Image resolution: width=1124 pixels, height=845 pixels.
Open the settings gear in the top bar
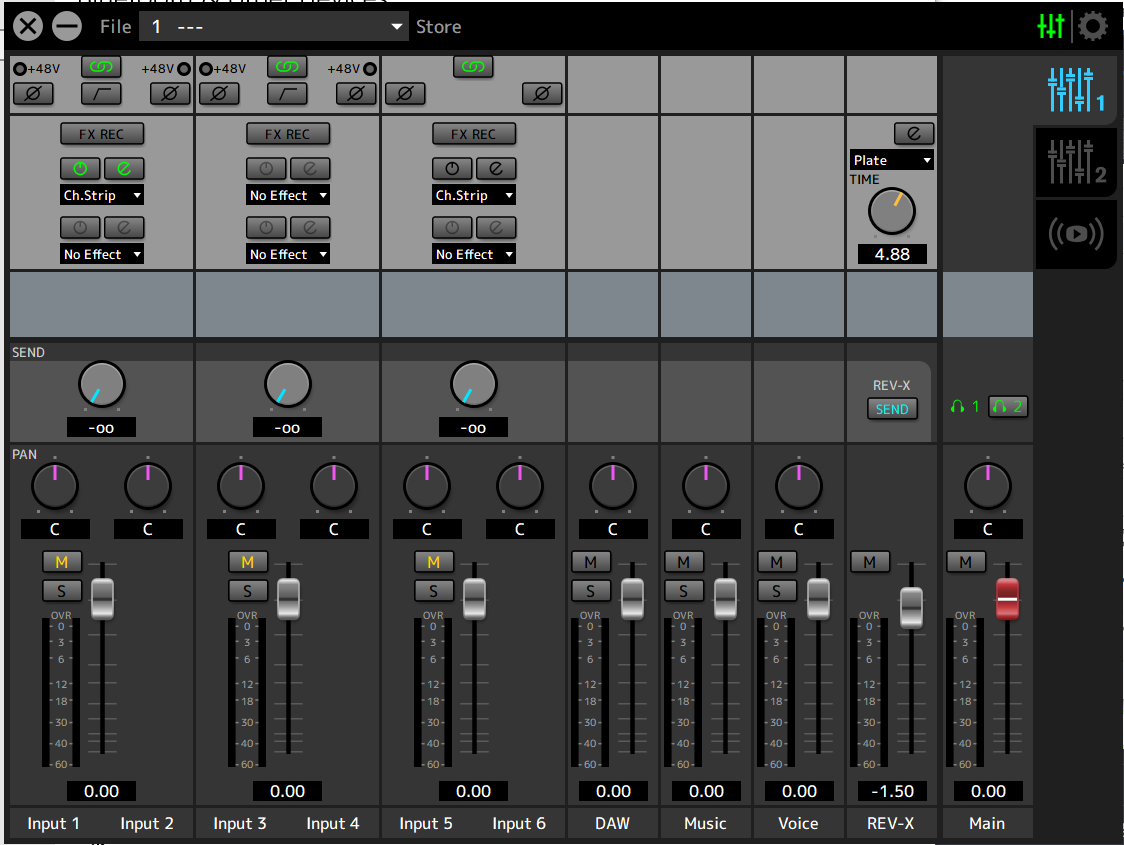click(x=1093, y=26)
